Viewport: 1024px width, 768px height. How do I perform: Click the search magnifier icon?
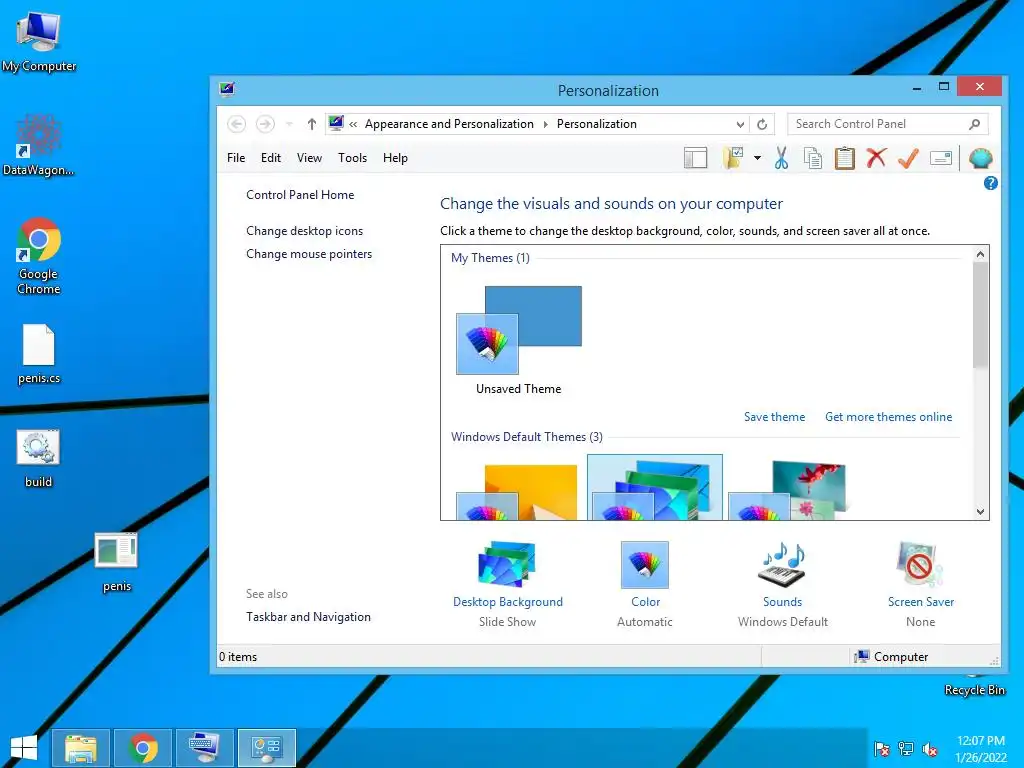(974, 124)
